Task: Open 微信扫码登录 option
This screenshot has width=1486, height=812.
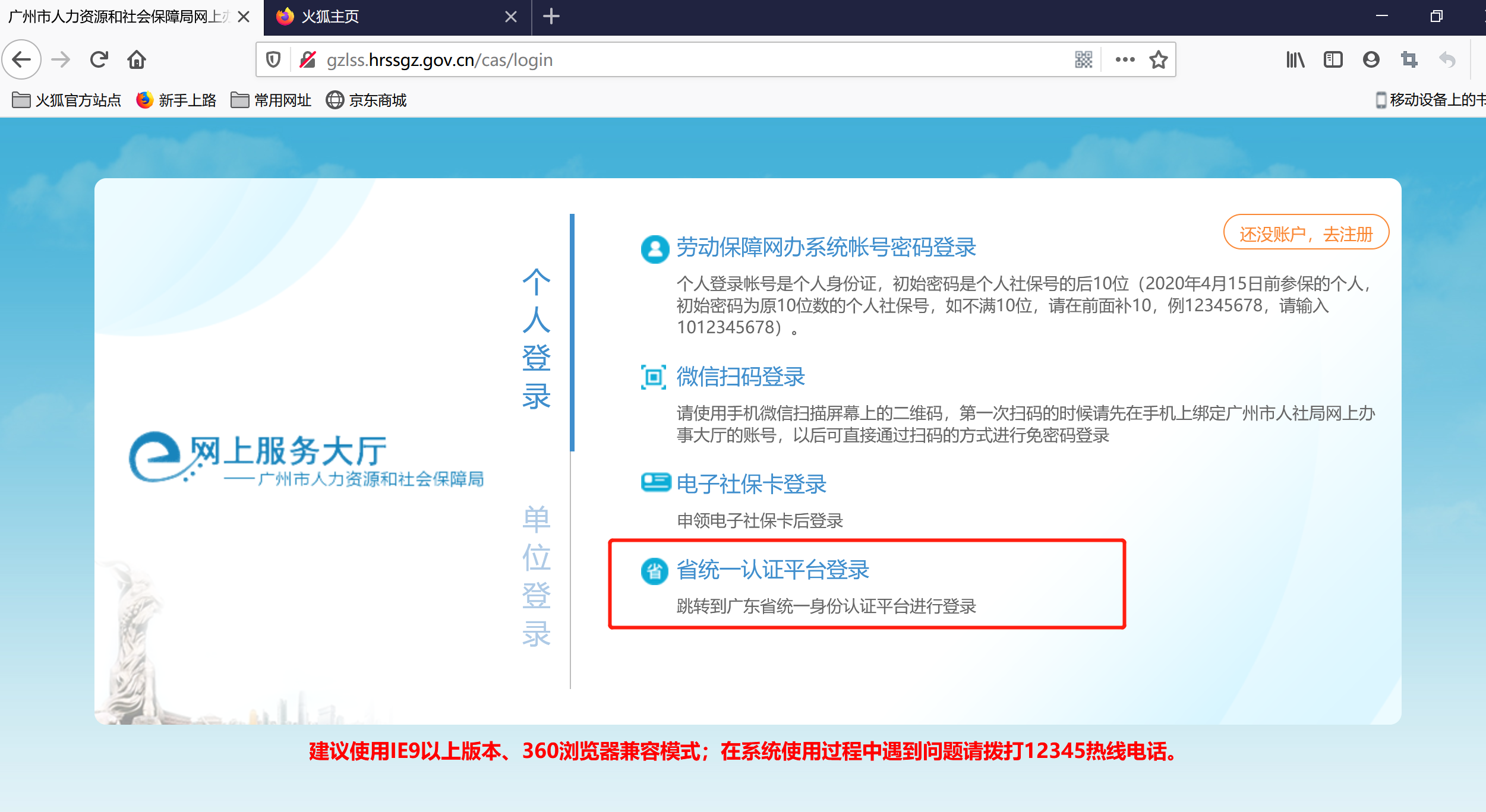Action: (x=740, y=377)
